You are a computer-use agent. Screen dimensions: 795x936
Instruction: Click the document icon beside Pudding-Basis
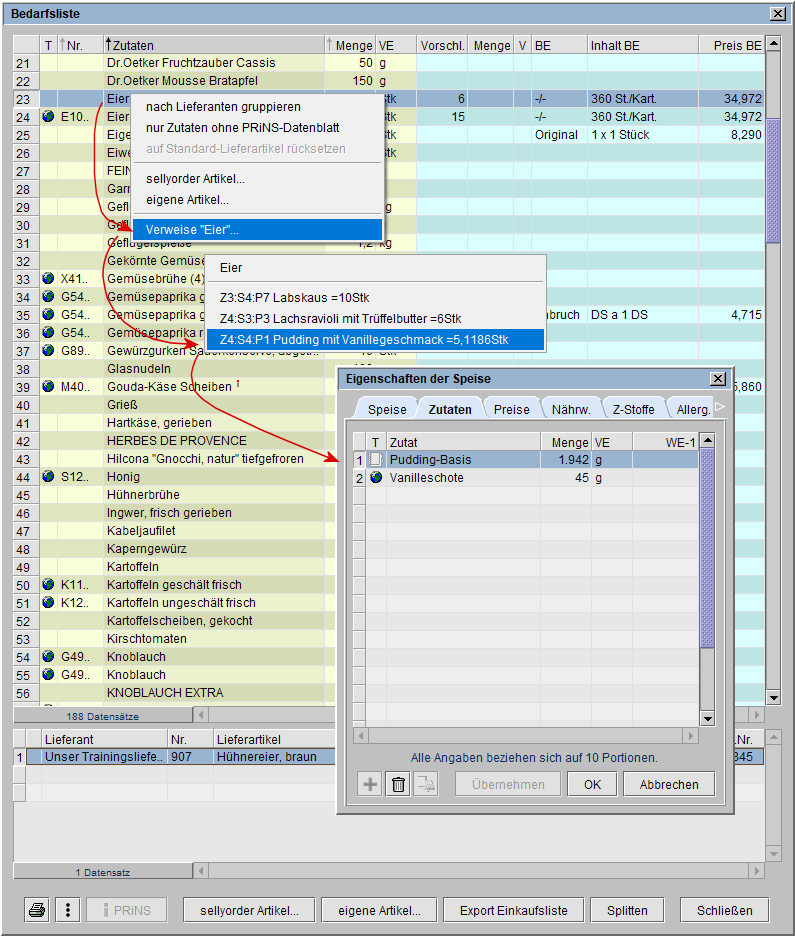click(x=375, y=460)
